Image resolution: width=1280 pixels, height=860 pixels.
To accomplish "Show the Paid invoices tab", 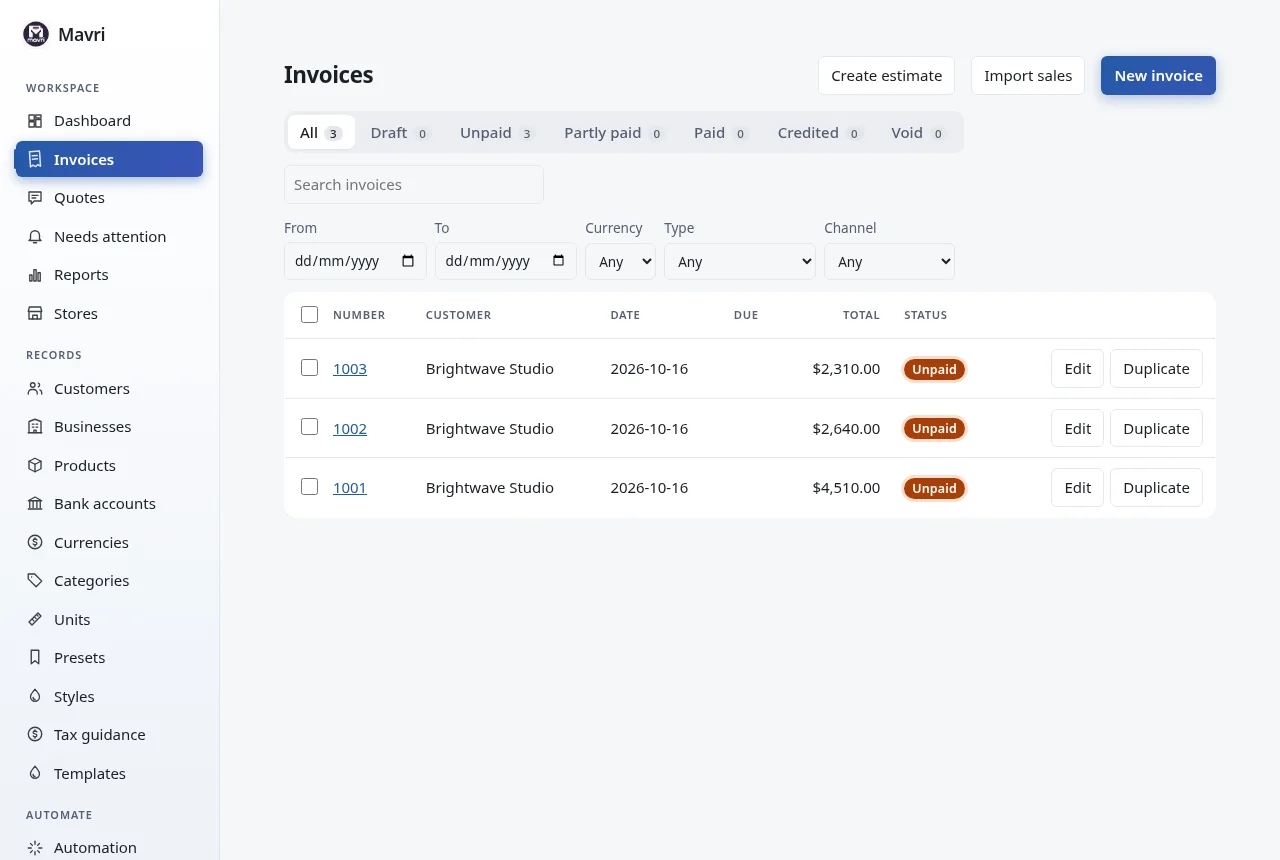I will 722,133.
